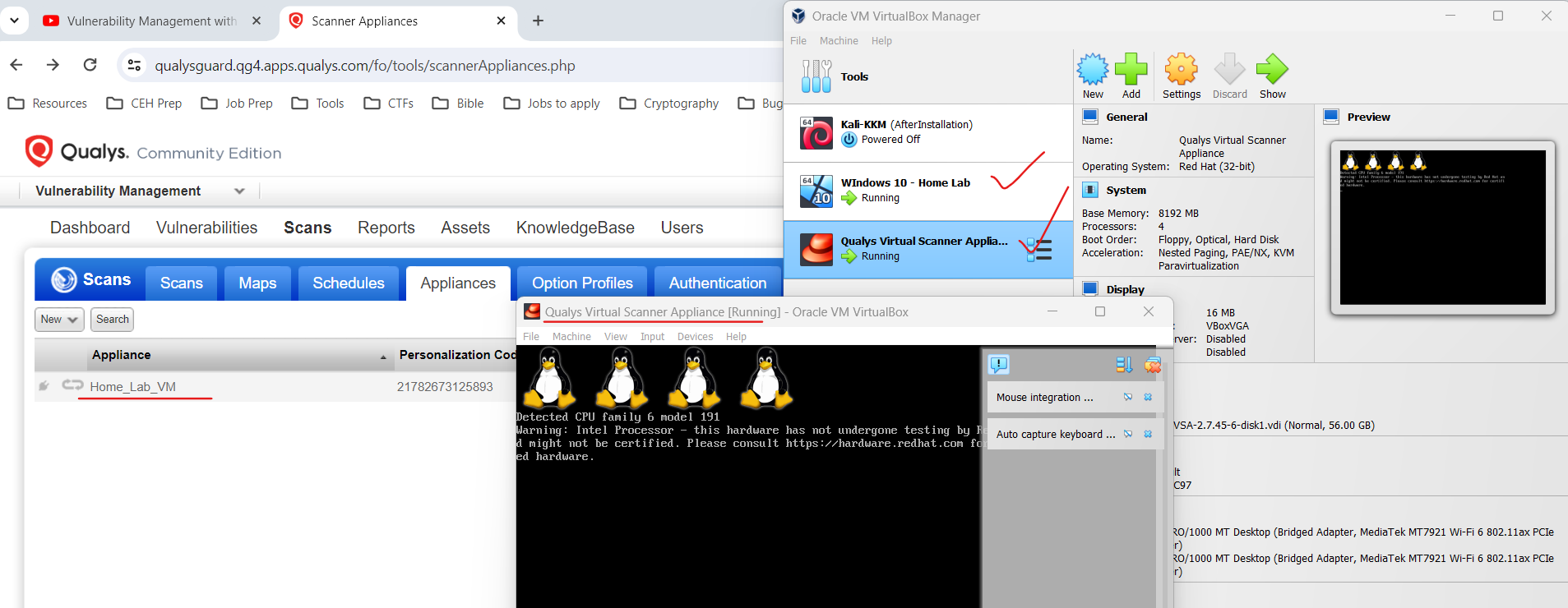Go to the Assets section

tap(465, 228)
